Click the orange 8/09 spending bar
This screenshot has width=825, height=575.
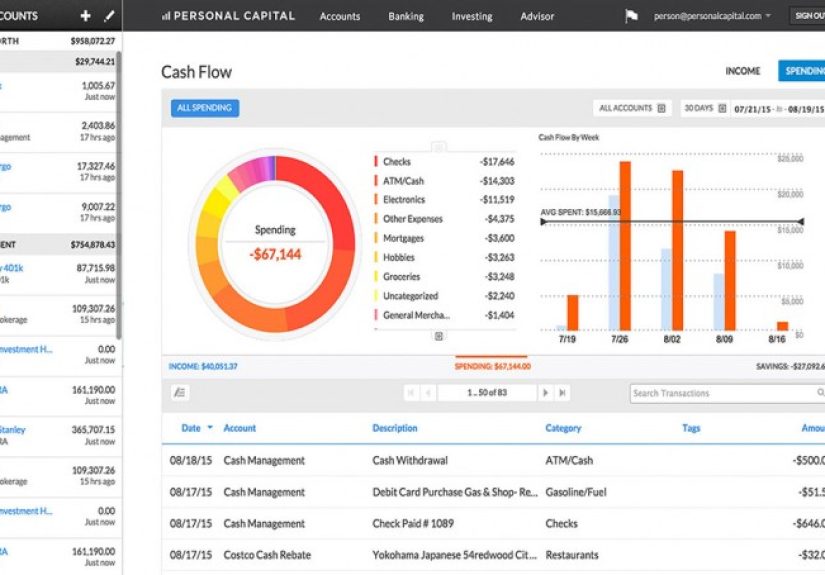tap(730, 280)
